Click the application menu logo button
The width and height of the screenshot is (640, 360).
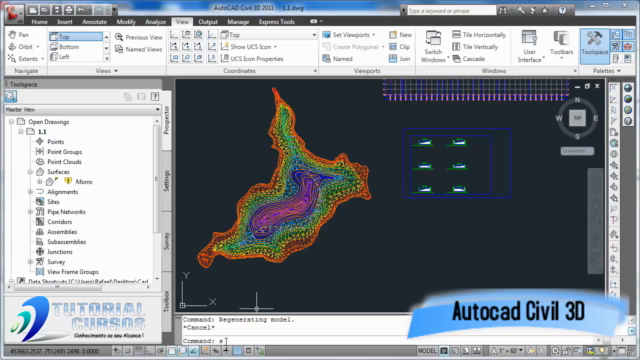click(13, 13)
